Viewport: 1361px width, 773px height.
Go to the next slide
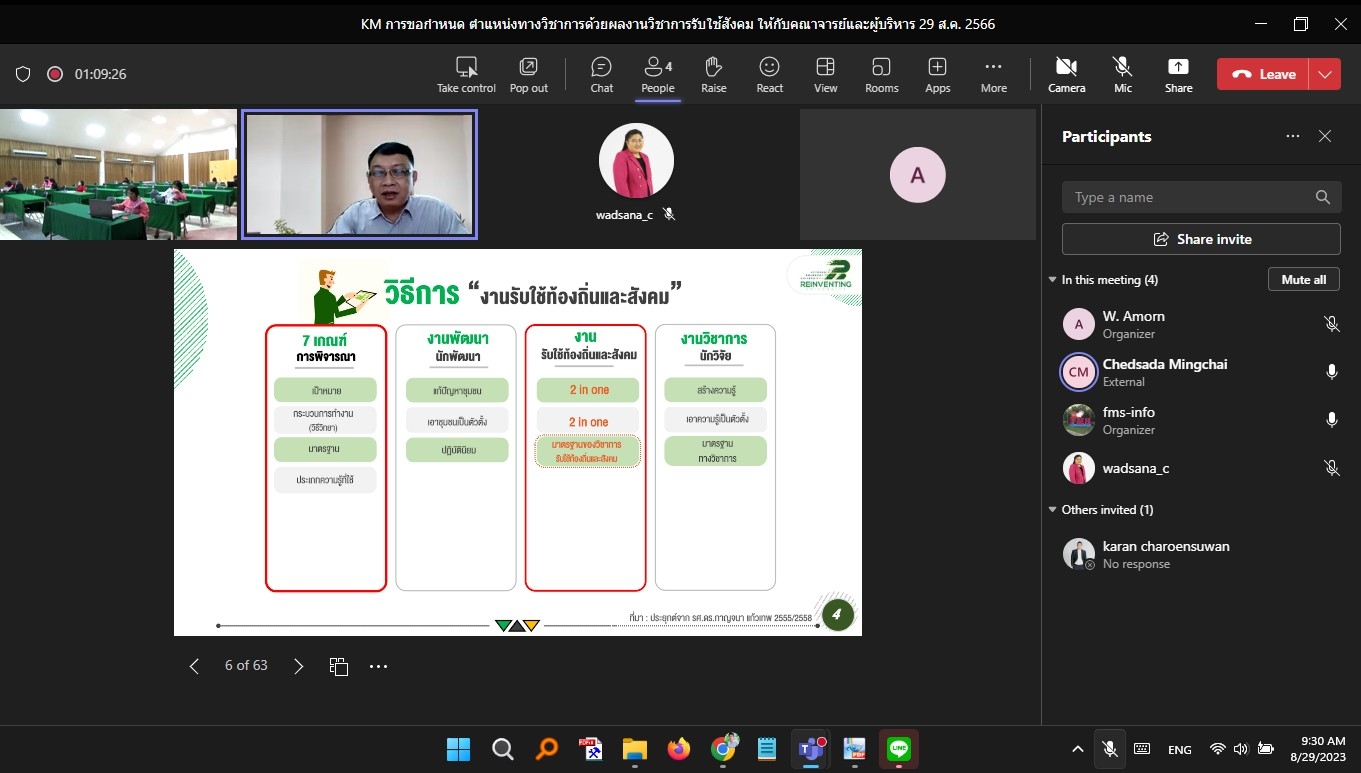298,666
